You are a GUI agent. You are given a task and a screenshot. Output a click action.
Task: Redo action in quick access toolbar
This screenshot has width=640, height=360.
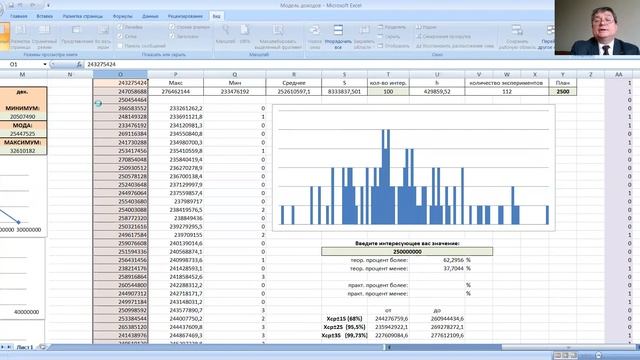33,5
